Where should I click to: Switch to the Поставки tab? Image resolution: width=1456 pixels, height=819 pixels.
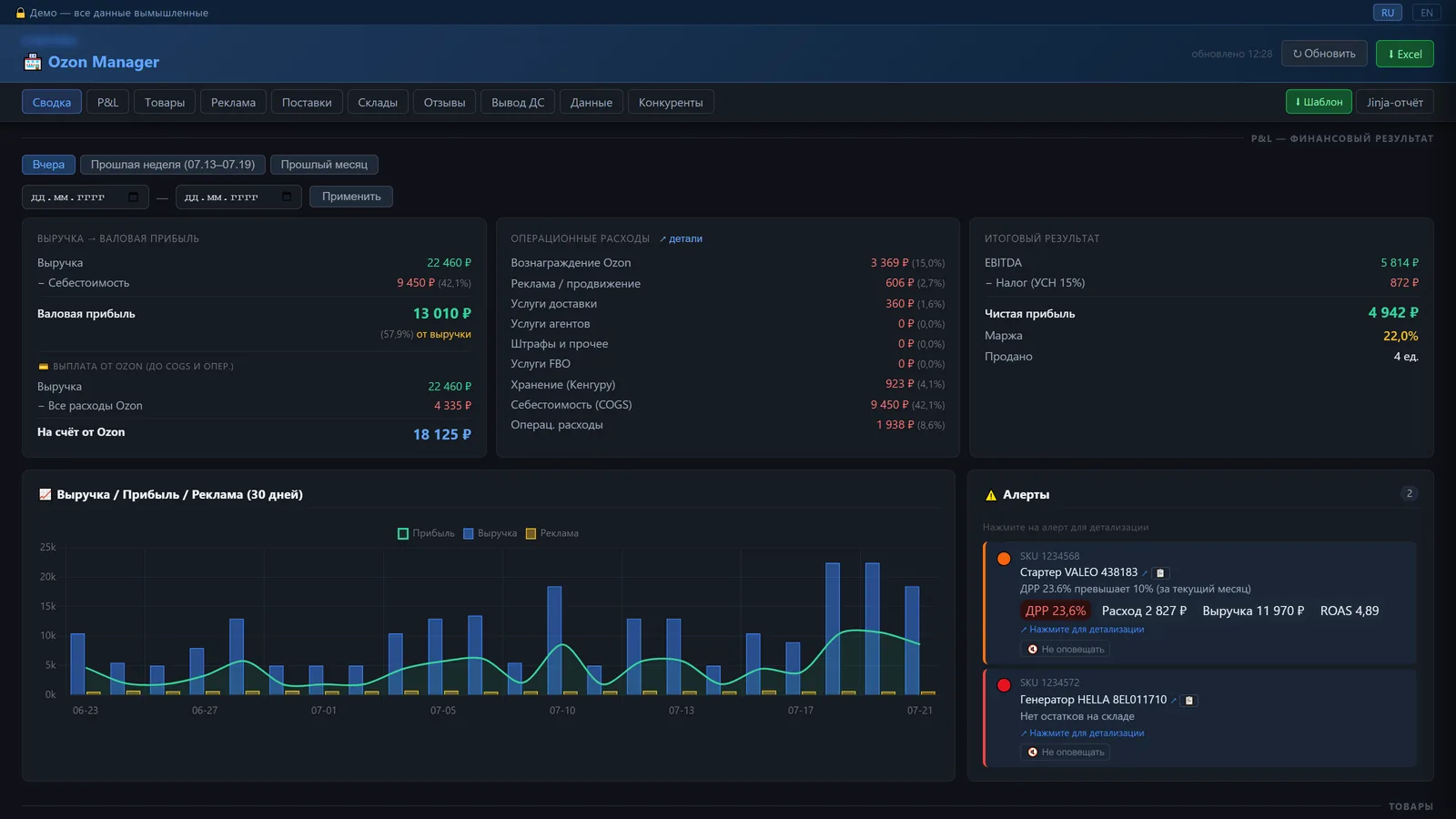[307, 102]
